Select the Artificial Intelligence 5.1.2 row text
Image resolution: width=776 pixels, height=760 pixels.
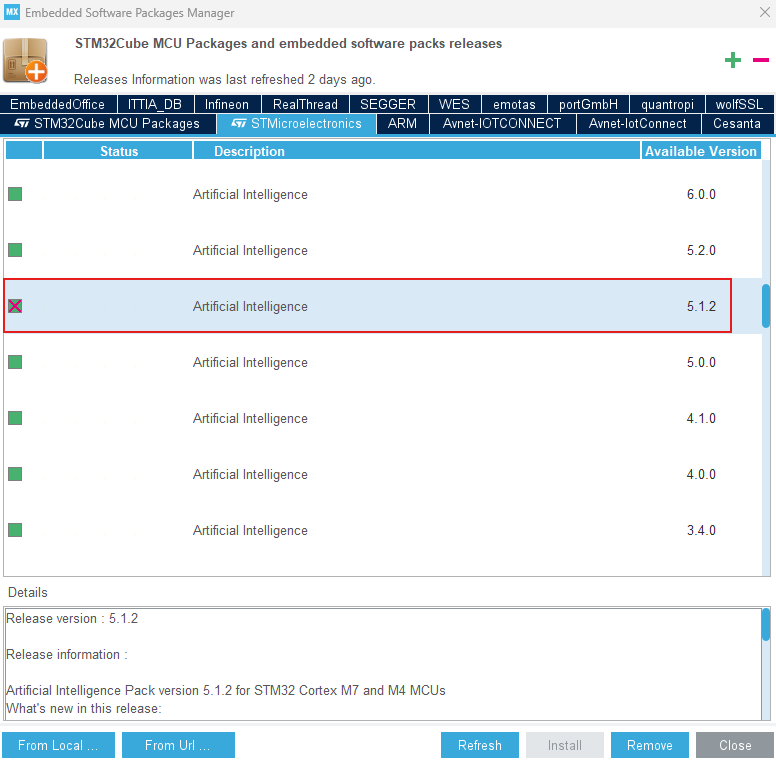tap(250, 306)
